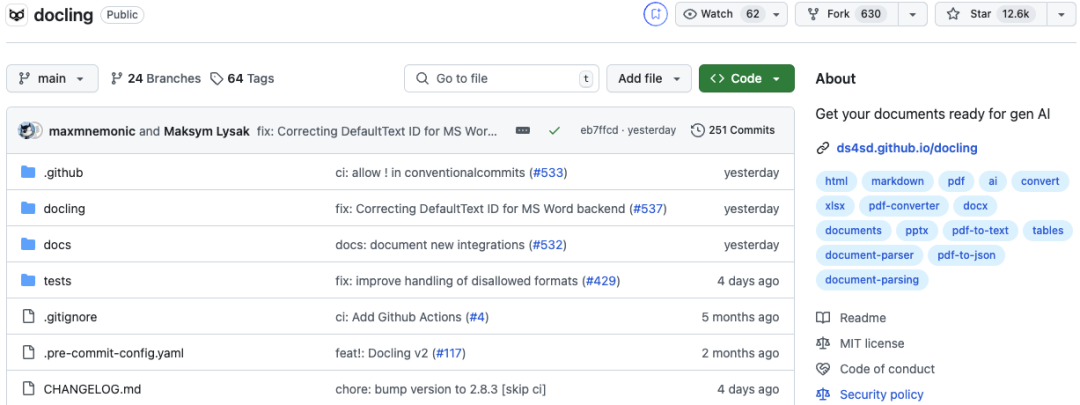Open the docs folder
This screenshot has height=405, width=1080.
(57, 245)
